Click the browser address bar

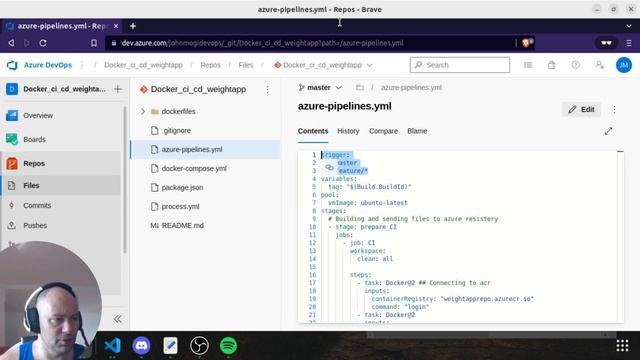[311, 43]
